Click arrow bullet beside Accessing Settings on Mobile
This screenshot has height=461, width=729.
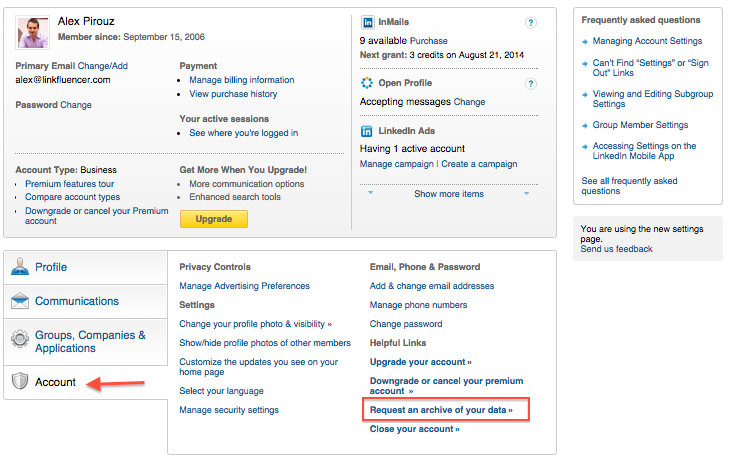585,146
